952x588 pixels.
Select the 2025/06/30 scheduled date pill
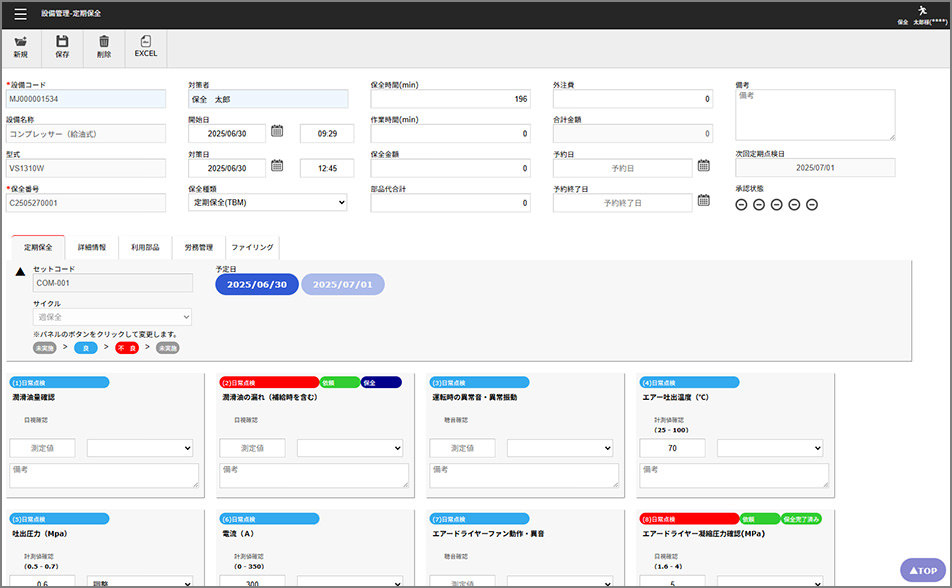[x=257, y=284]
